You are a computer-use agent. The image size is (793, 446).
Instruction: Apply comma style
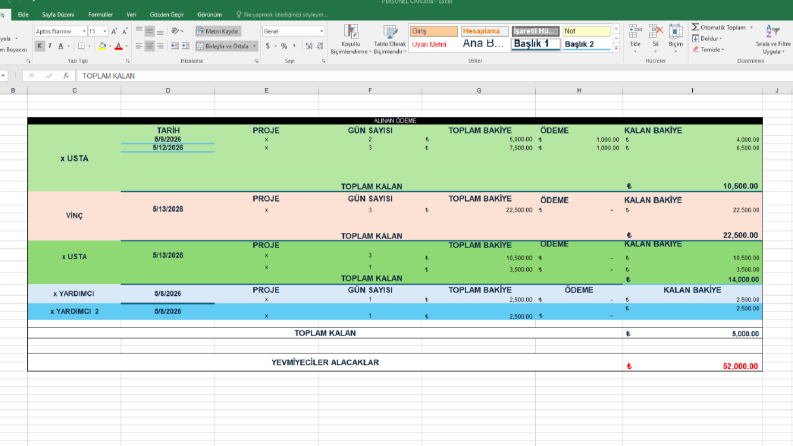click(294, 46)
